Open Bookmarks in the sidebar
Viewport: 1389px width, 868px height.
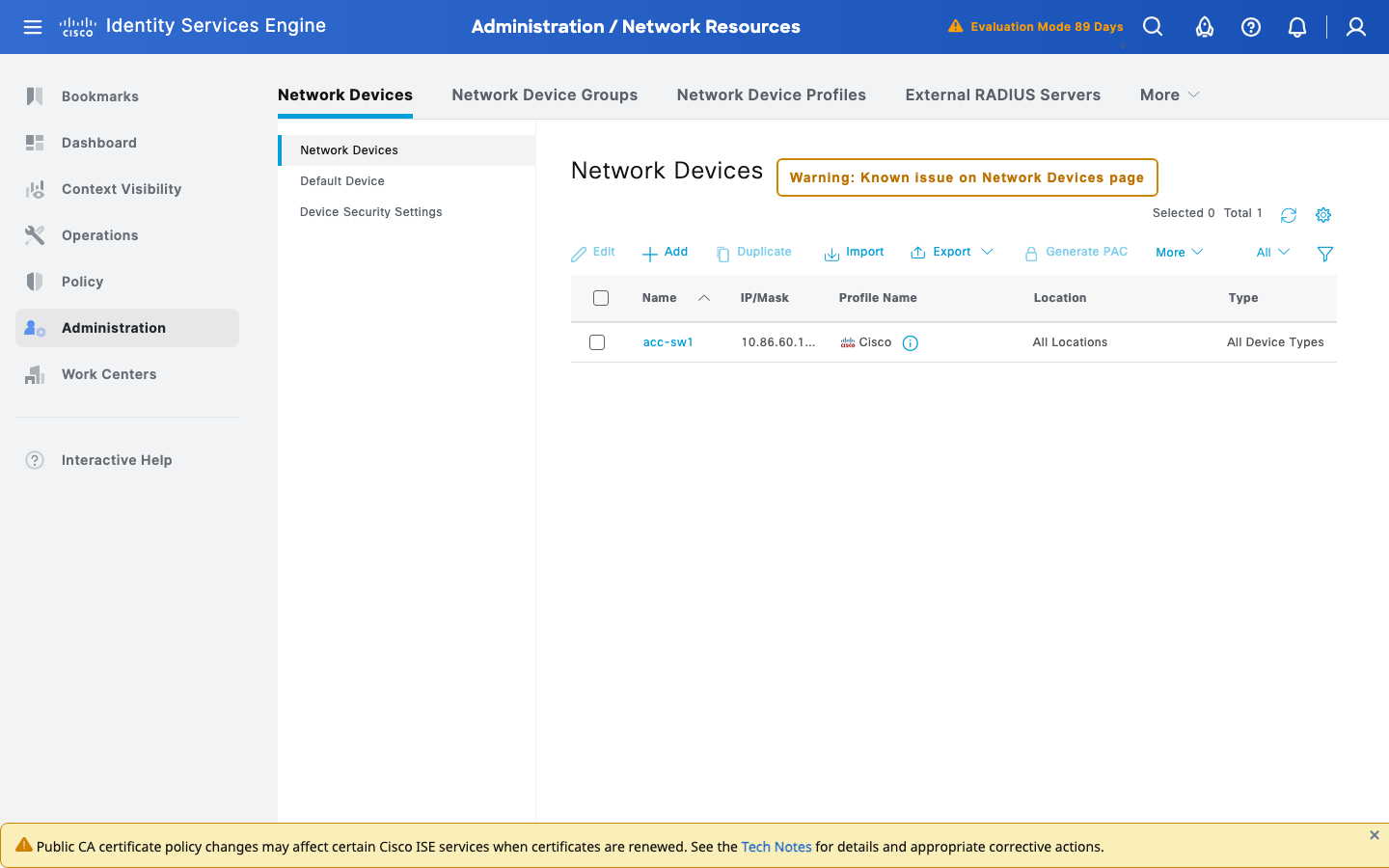[x=127, y=96]
